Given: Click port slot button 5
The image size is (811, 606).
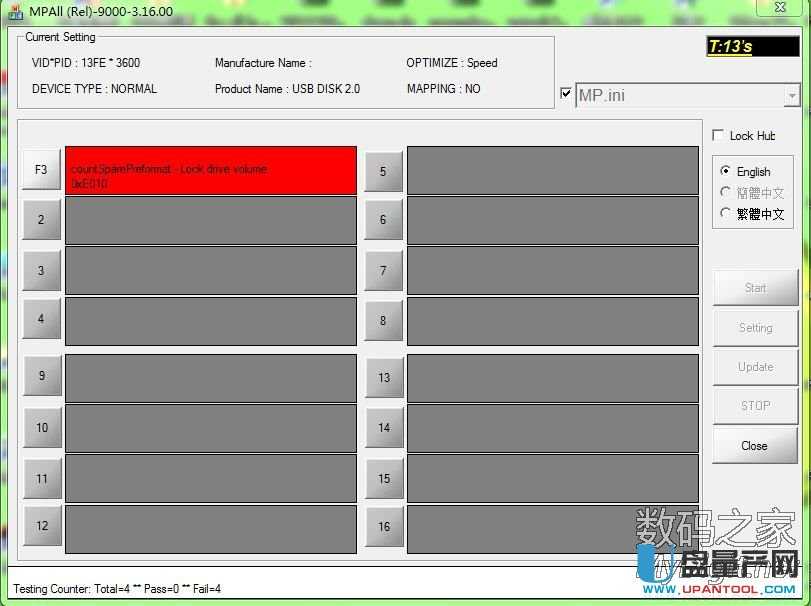Looking at the screenshot, I should click(383, 172).
